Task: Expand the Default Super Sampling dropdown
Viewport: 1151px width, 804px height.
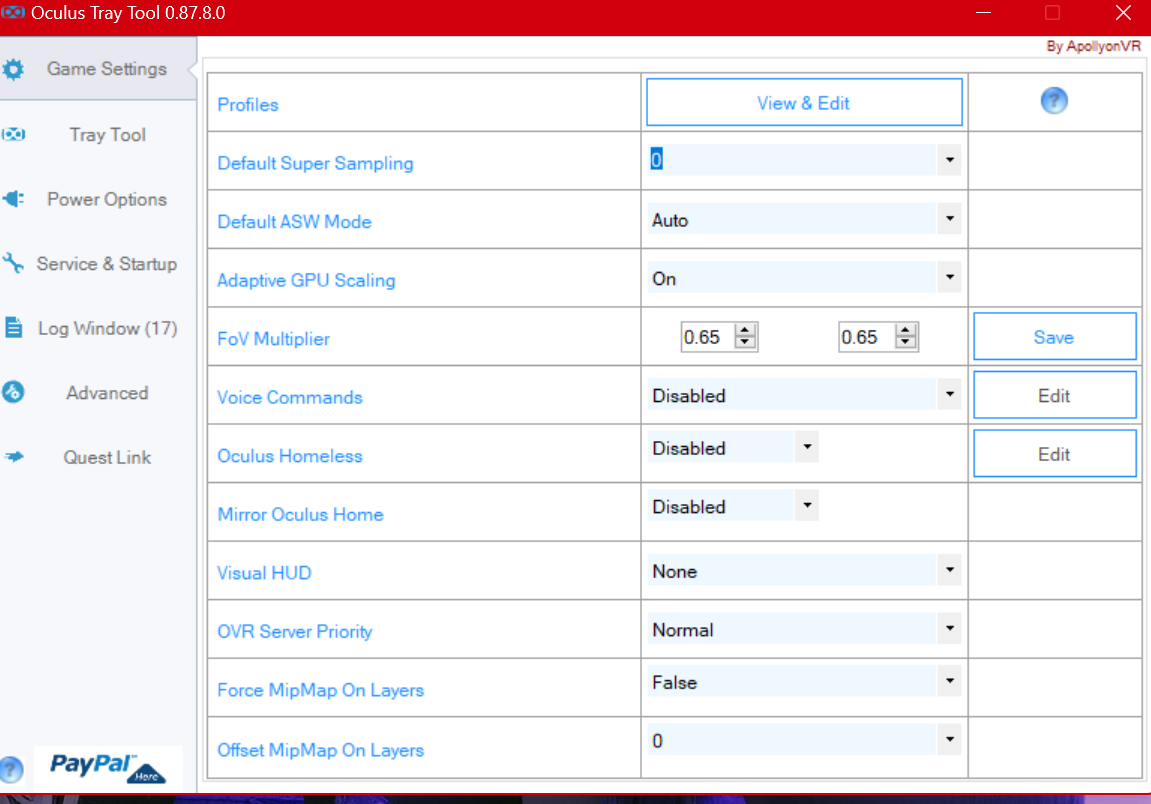Action: (x=950, y=159)
